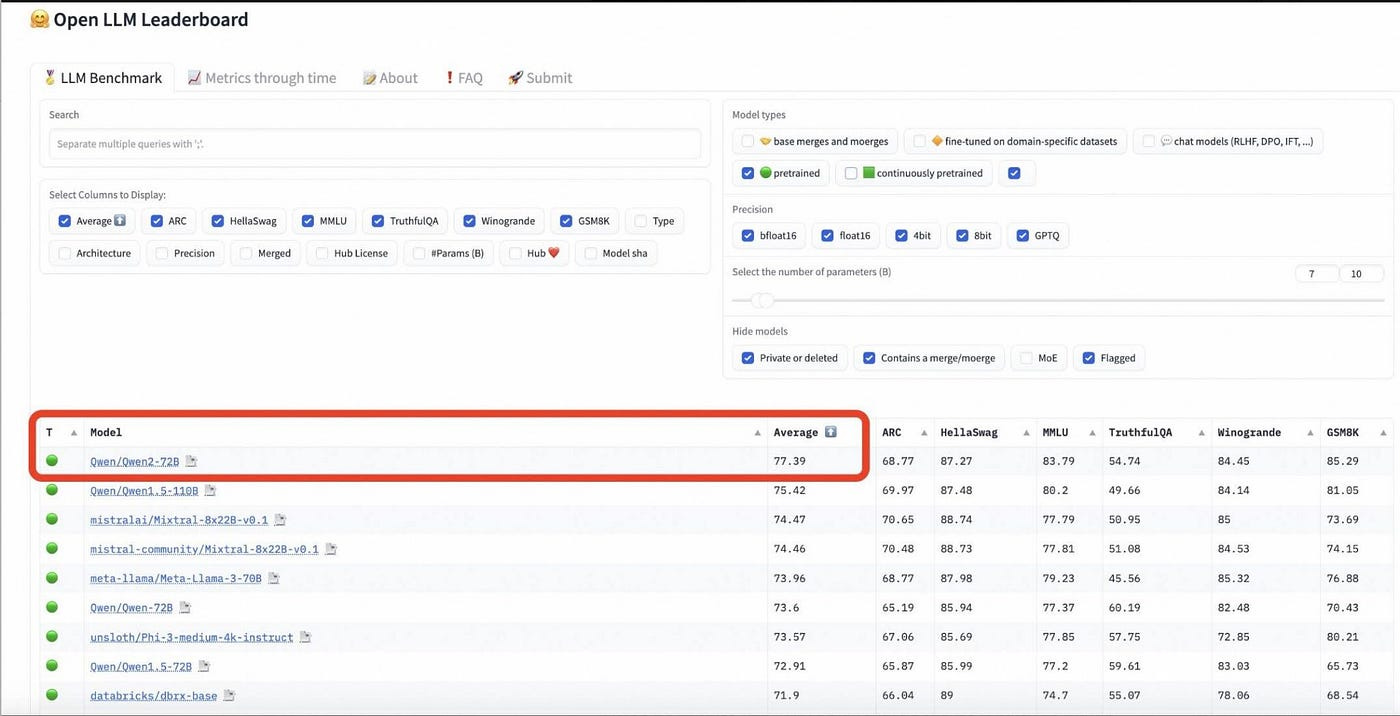Uncheck Private or deleted under Hide models

(x=748, y=358)
